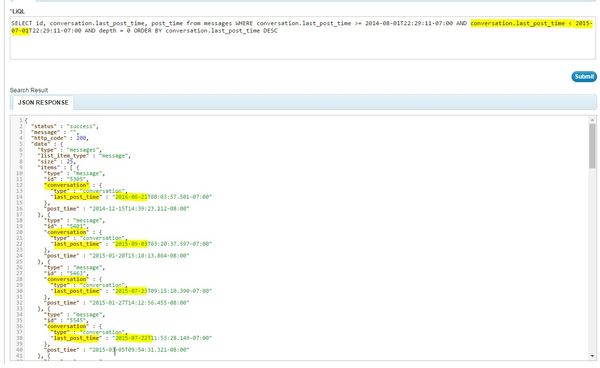Click the "items" array line
Screen dimensions: 600x368
(x=59, y=168)
